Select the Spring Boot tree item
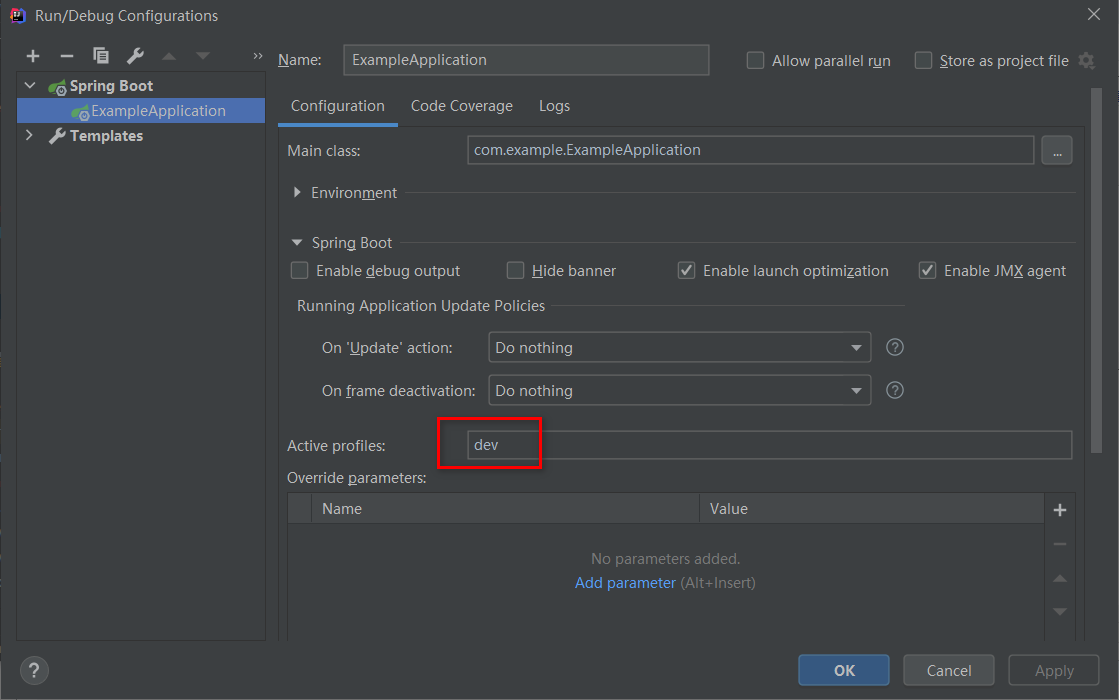Image resolution: width=1119 pixels, height=700 pixels. tap(111, 86)
